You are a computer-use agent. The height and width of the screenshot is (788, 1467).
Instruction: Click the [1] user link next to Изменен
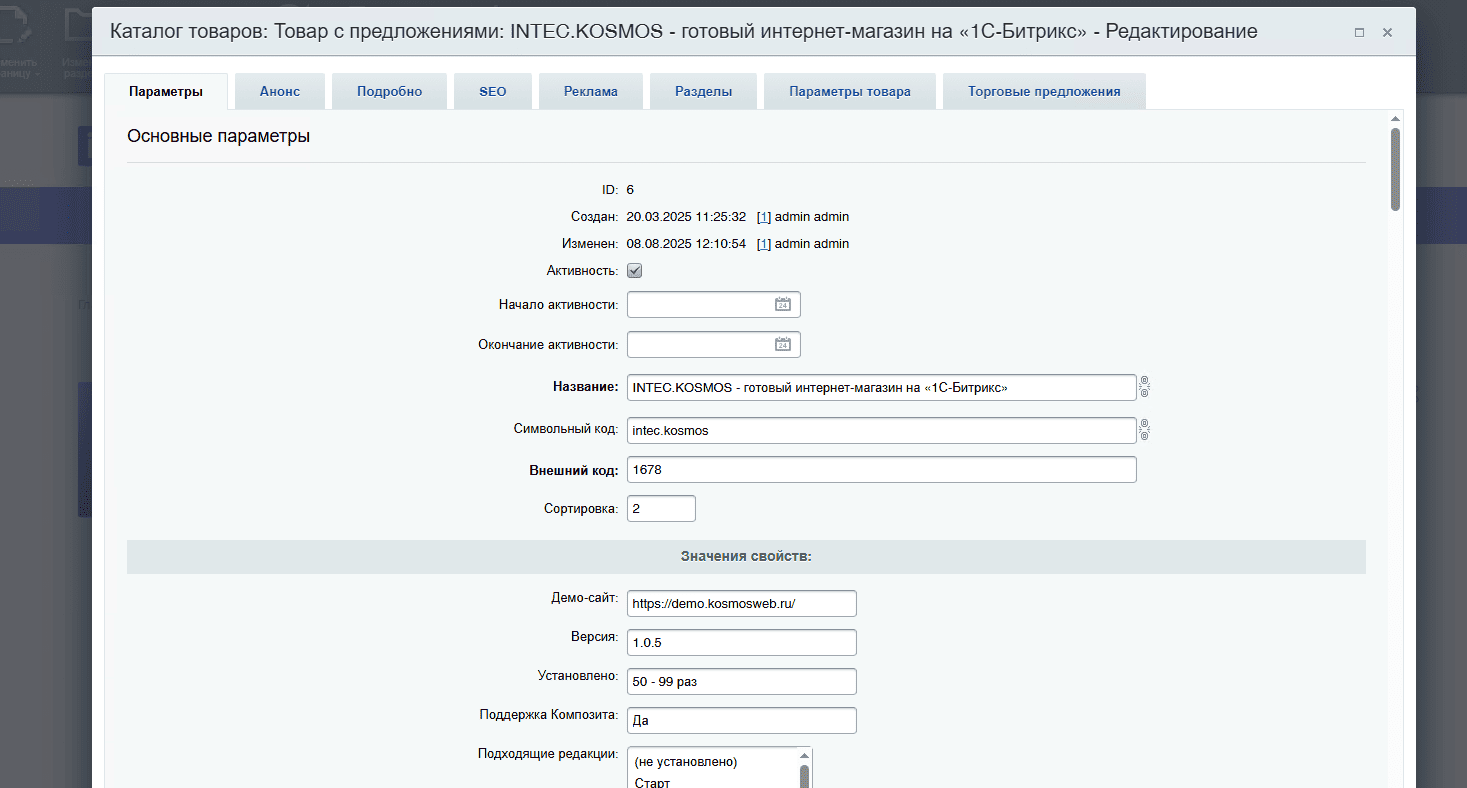click(x=764, y=244)
